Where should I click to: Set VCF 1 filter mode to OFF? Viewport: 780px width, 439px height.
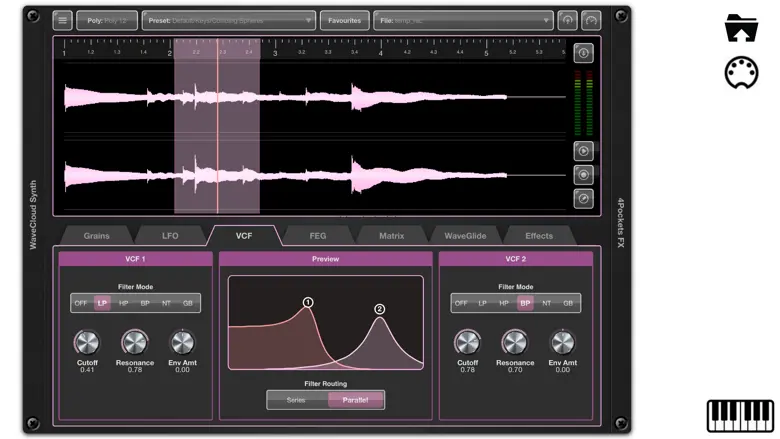tap(81, 303)
